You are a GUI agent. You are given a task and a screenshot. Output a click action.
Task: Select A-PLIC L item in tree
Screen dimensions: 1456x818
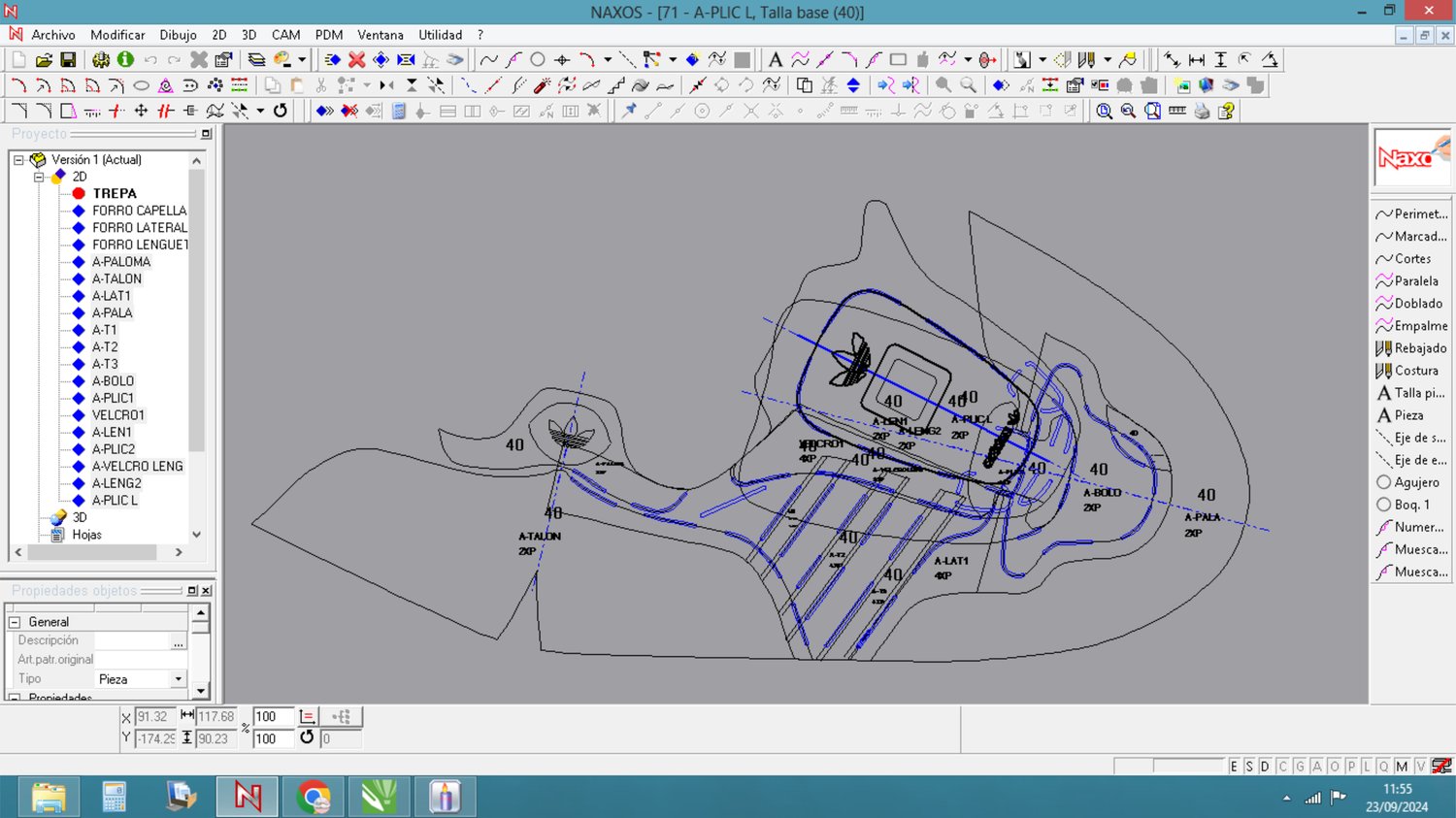[115, 501]
